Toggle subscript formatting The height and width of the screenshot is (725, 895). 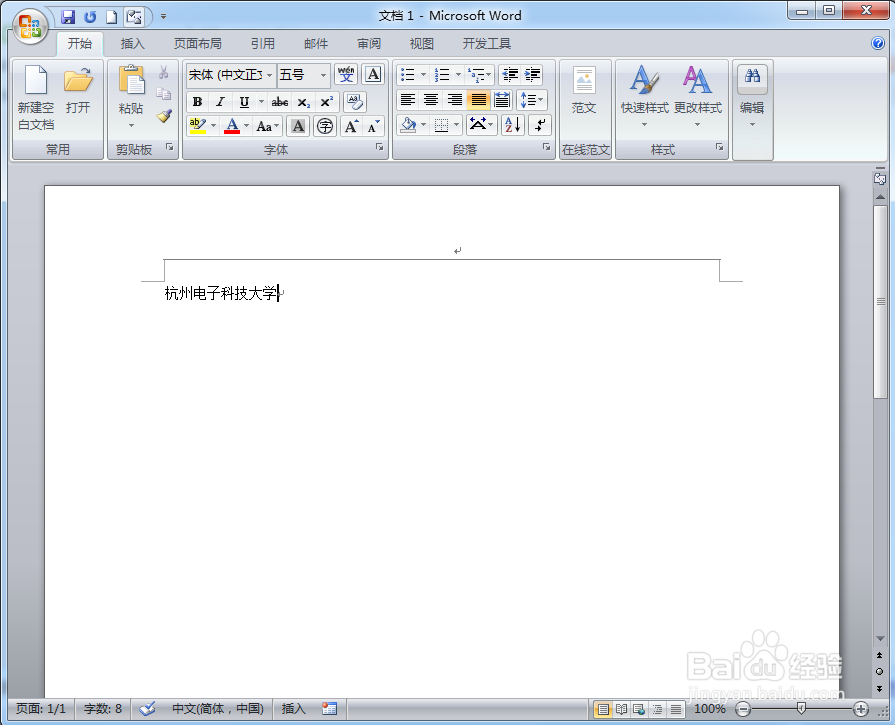[304, 102]
